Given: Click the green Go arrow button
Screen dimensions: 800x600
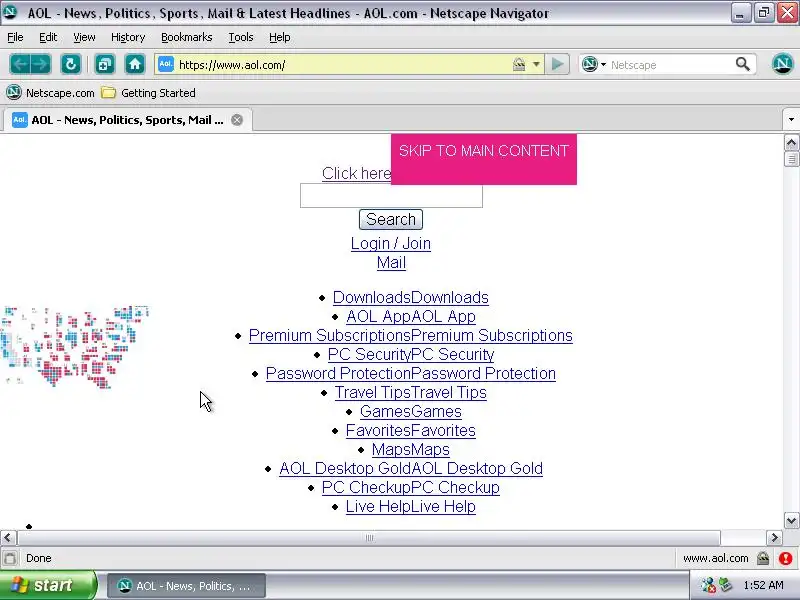Looking at the screenshot, I should pyautogui.click(x=557, y=64).
